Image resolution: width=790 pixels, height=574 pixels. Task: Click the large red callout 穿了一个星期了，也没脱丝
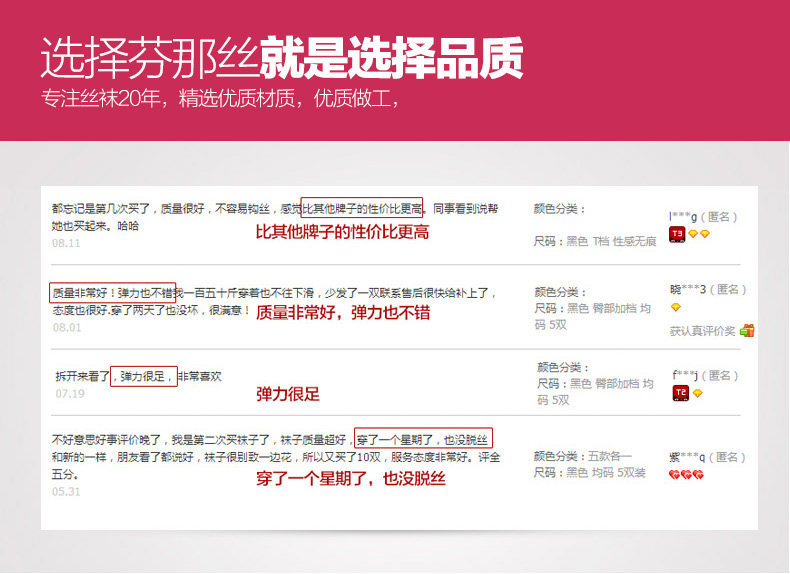point(351,478)
